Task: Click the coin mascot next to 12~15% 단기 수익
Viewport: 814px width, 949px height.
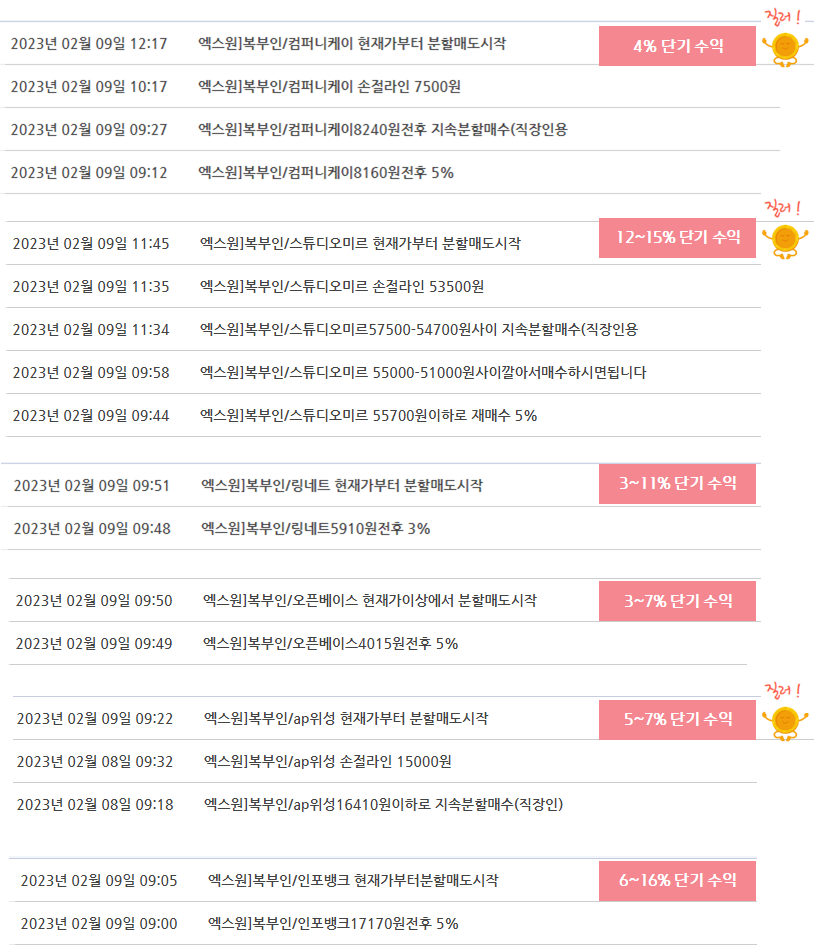Action: tap(785, 241)
